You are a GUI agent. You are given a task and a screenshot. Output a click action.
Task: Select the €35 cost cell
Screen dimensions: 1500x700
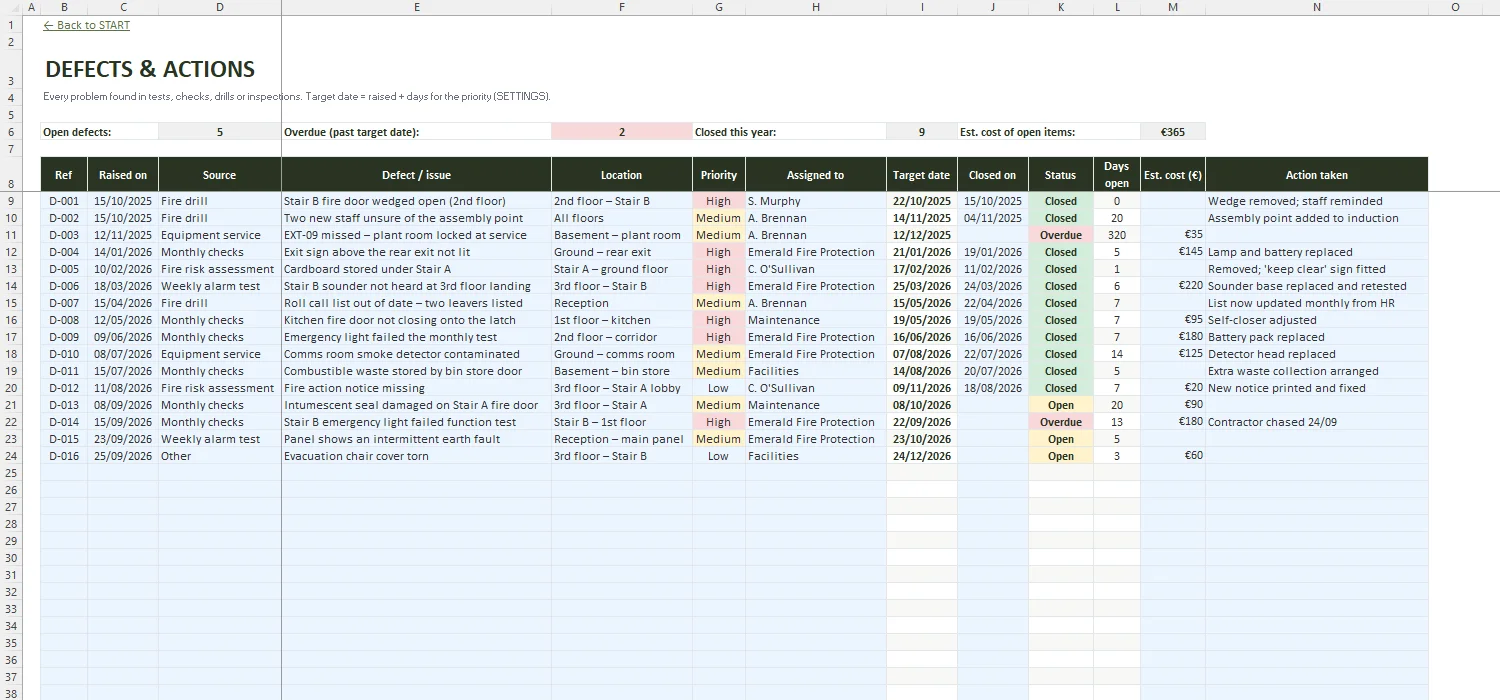click(1173, 235)
